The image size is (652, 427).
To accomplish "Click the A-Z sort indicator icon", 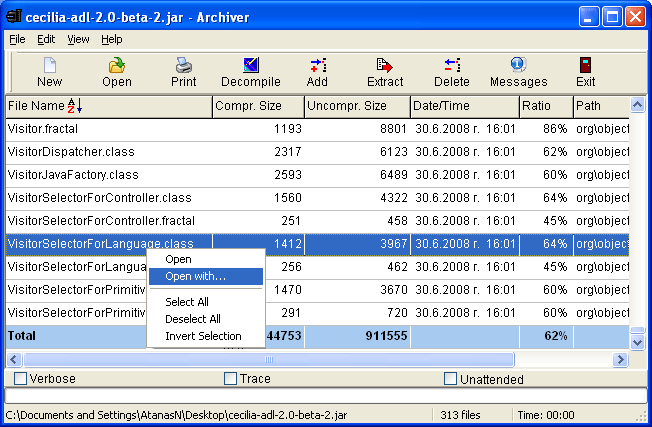I will click(75, 106).
